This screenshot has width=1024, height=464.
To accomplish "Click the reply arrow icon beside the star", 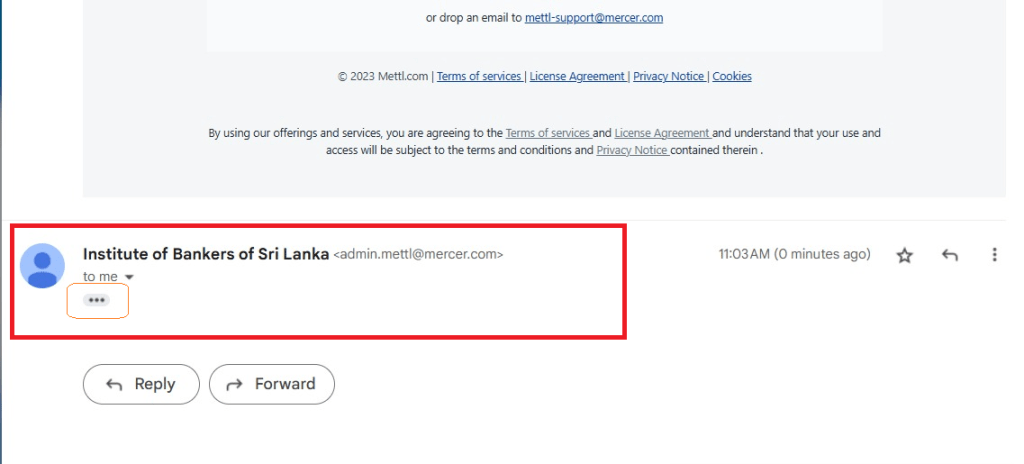I will click(950, 255).
